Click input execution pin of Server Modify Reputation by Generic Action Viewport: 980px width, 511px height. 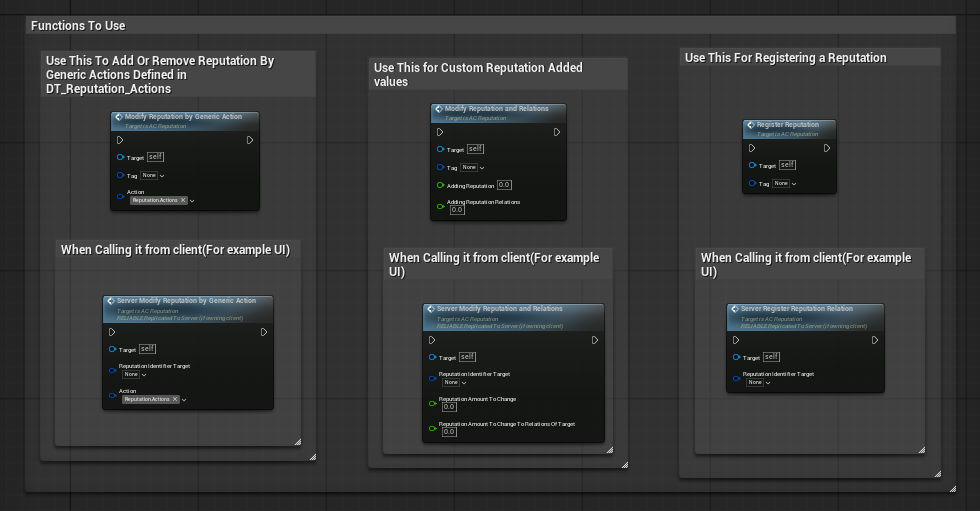click(x=112, y=332)
